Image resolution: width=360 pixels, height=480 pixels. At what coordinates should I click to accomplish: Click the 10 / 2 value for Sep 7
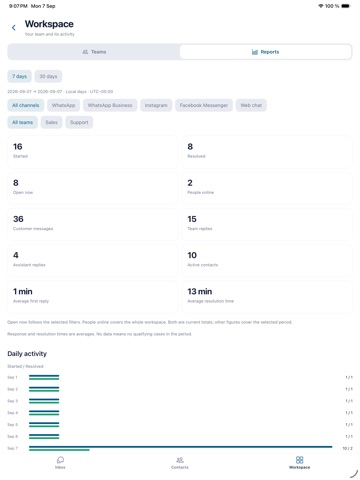pos(347,448)
